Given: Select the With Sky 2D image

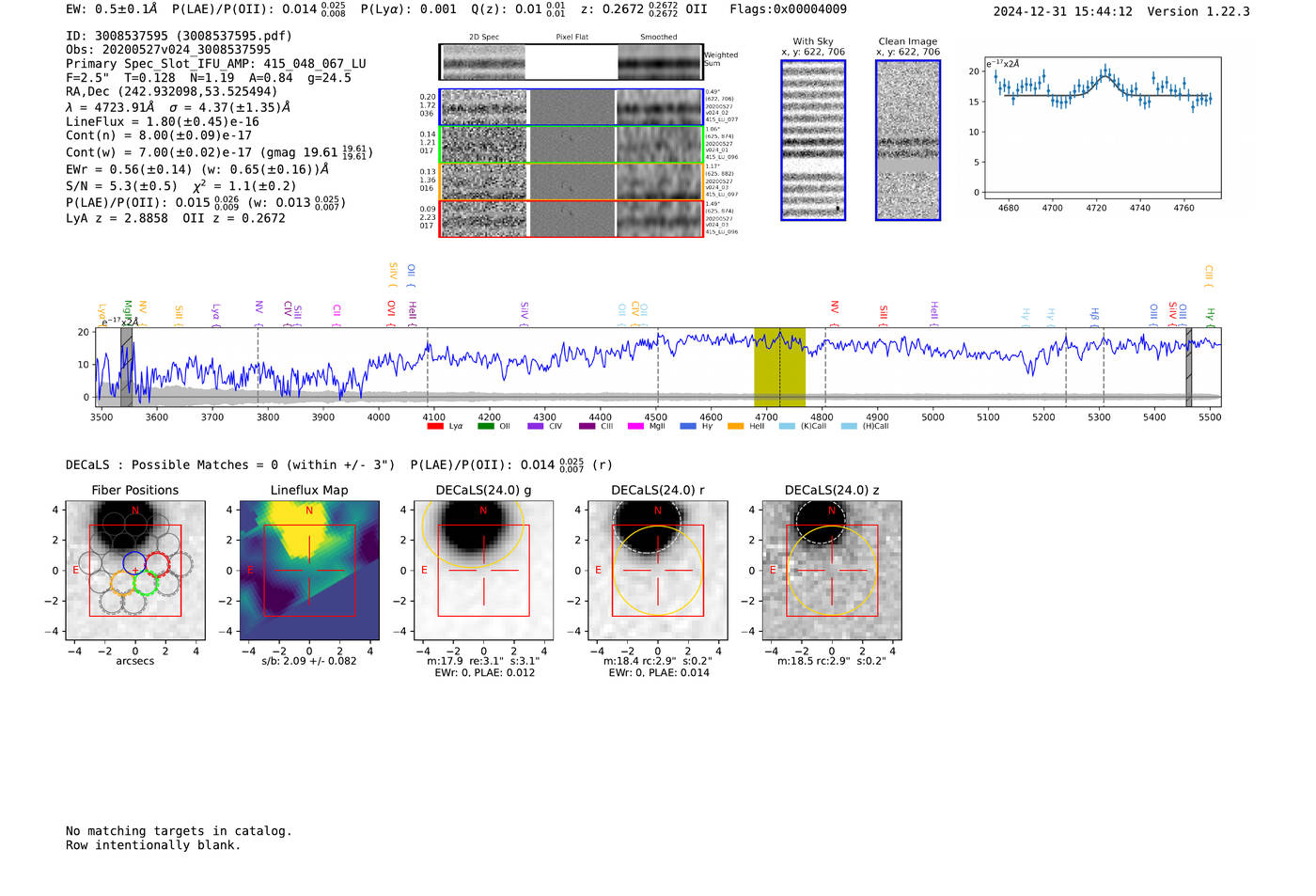Looking at the screenshot, I should pos(813,140).
